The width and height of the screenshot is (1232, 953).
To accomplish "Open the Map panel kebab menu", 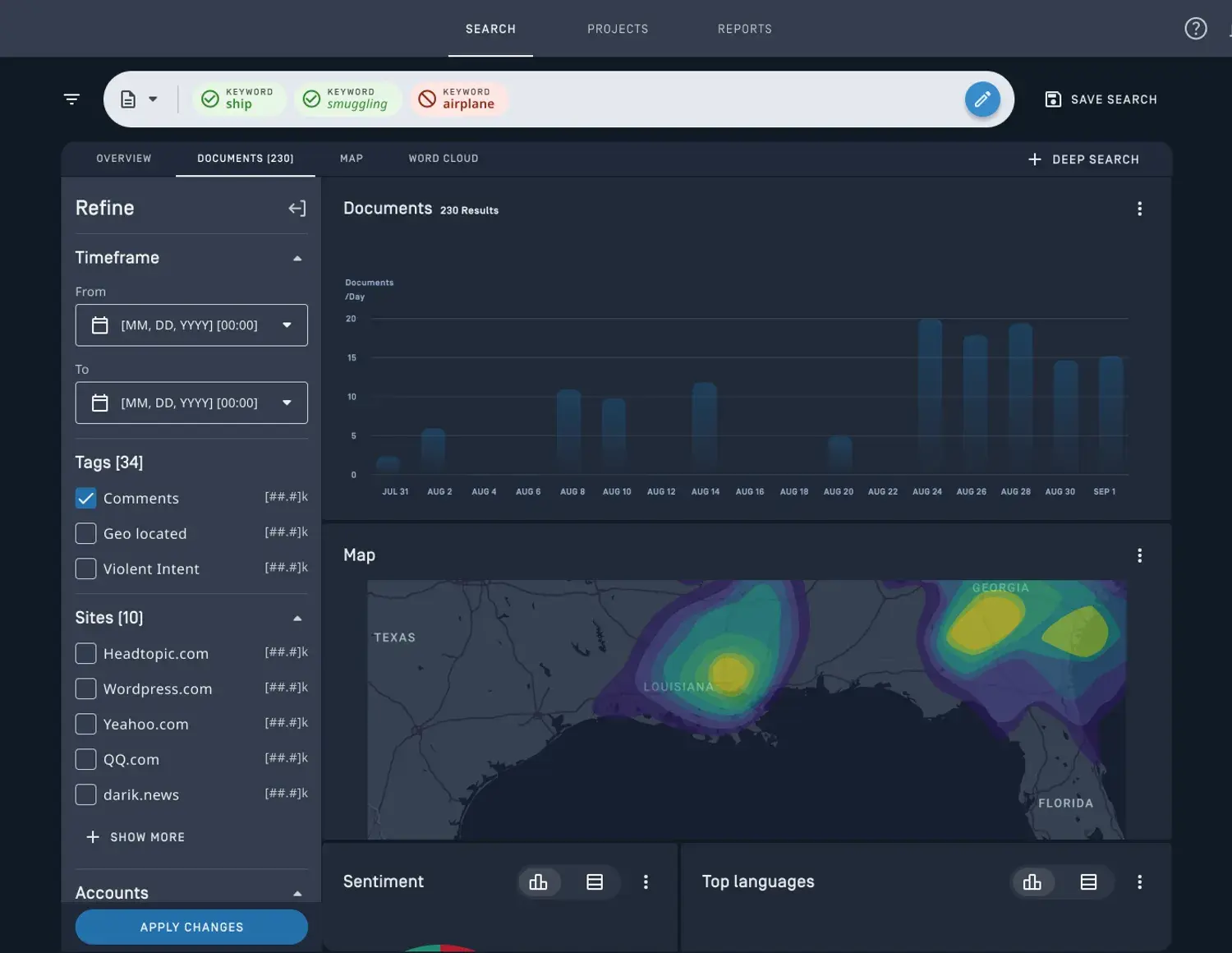I will [1140, 555].
